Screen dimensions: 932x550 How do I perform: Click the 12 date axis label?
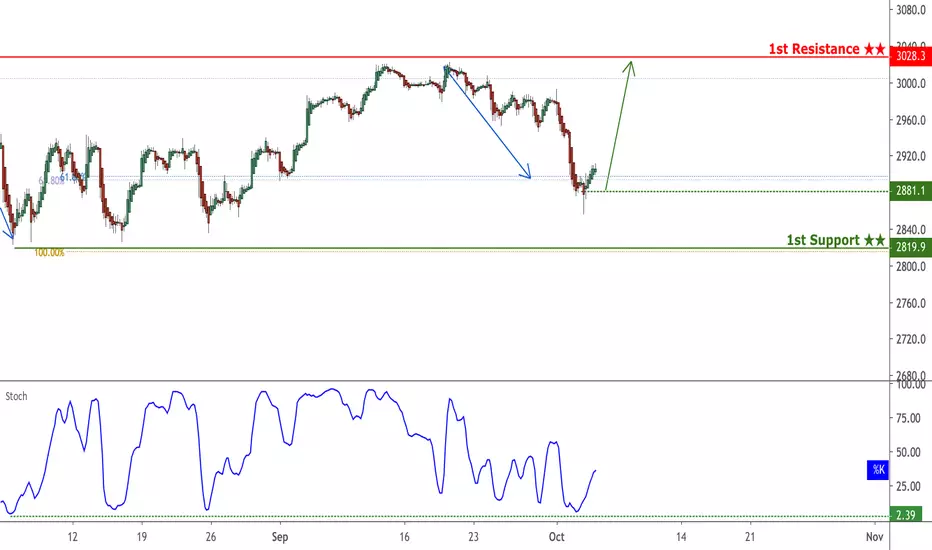tap(73, 537)
